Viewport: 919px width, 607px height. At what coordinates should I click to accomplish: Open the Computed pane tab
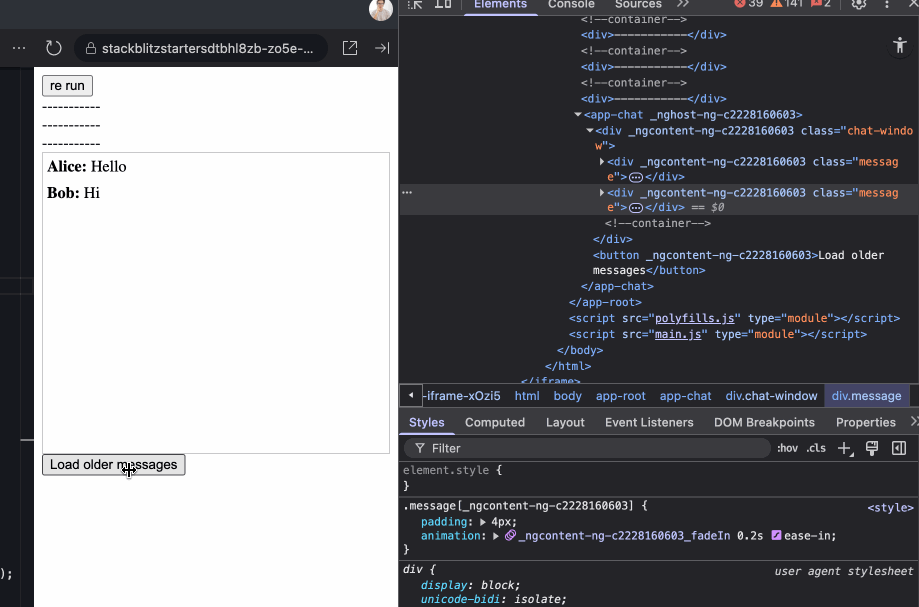click(x=495, y=422)
